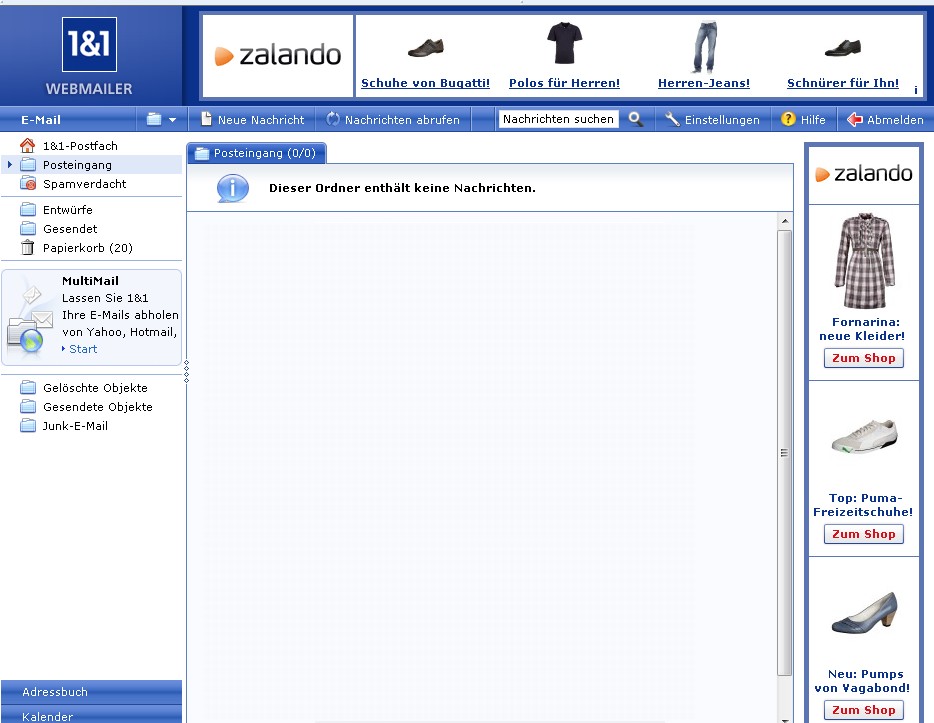This screenshot has width=934, height=723.
Task: Open Polos für Herren! link
Action: tap(564, 83)
